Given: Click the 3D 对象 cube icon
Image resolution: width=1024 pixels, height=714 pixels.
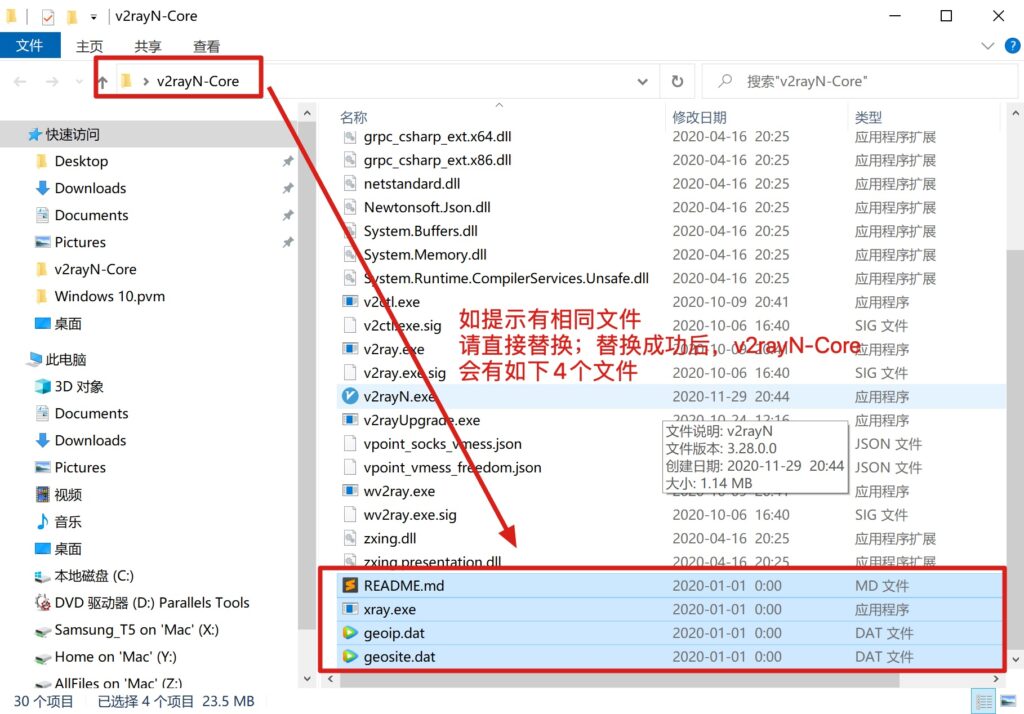Looking at the screenshot, I should [42, 387].
